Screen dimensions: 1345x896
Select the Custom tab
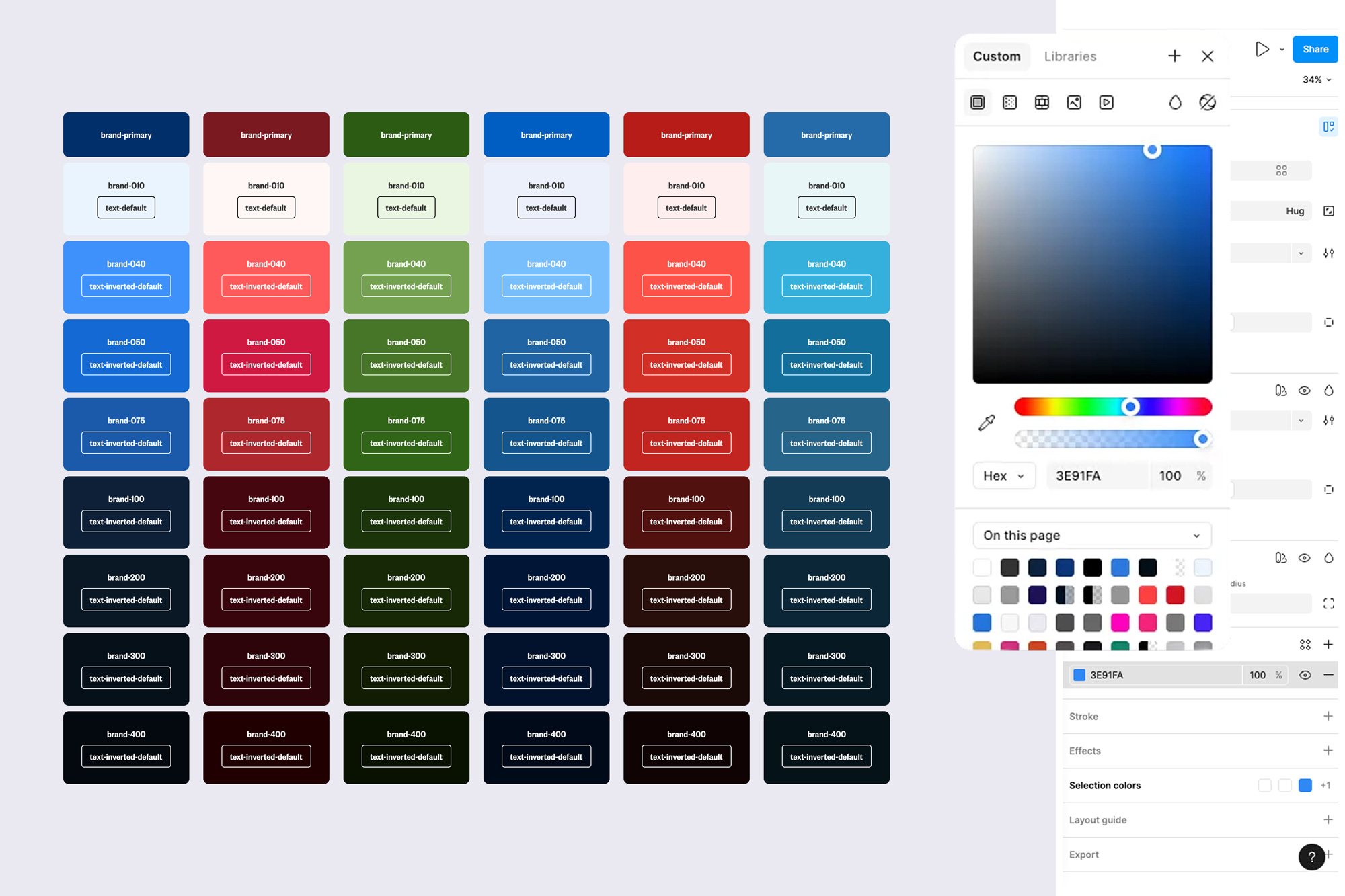[x=997, y=56]
